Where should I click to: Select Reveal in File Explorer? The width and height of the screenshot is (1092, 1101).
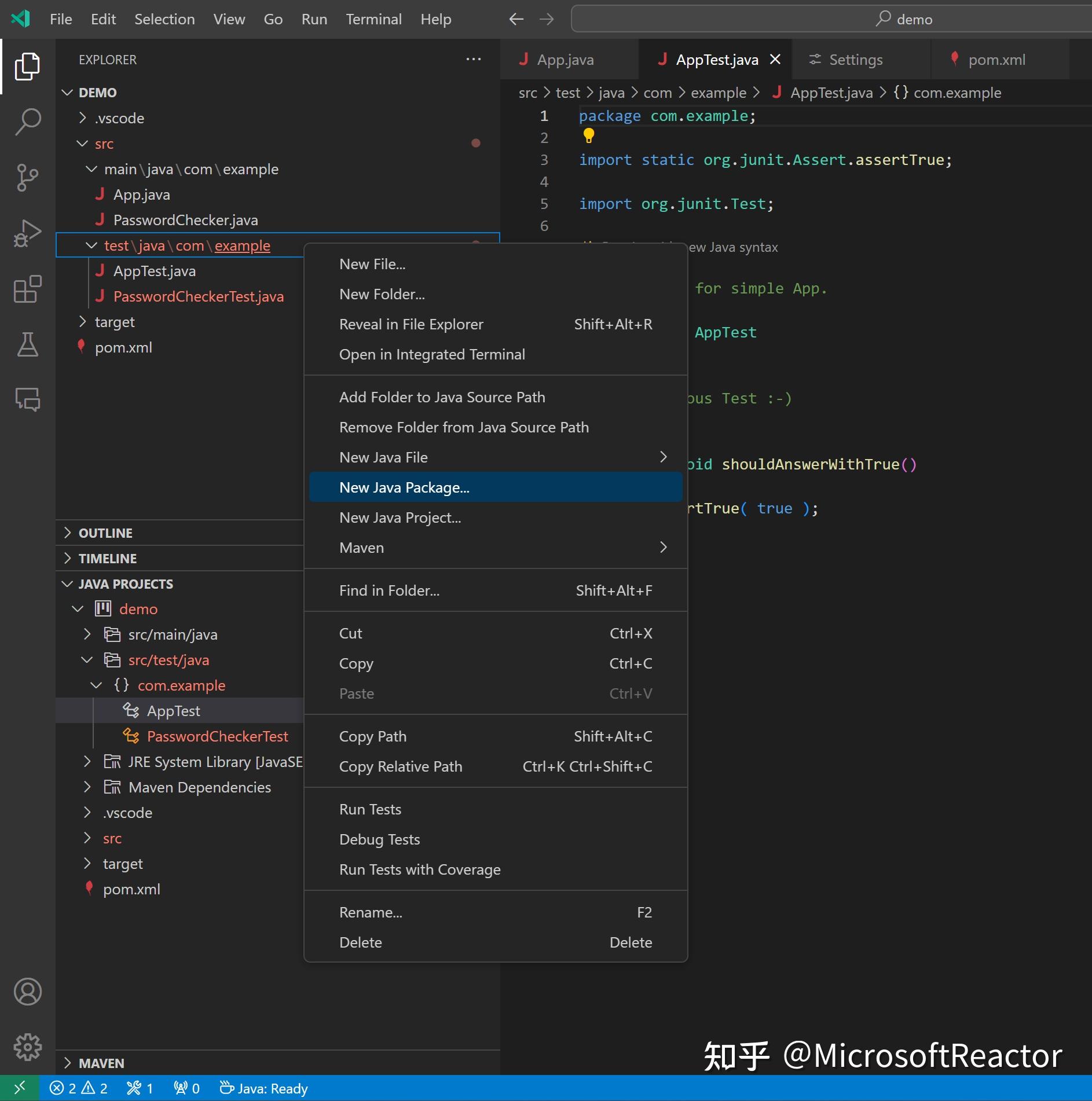[496, 324]
